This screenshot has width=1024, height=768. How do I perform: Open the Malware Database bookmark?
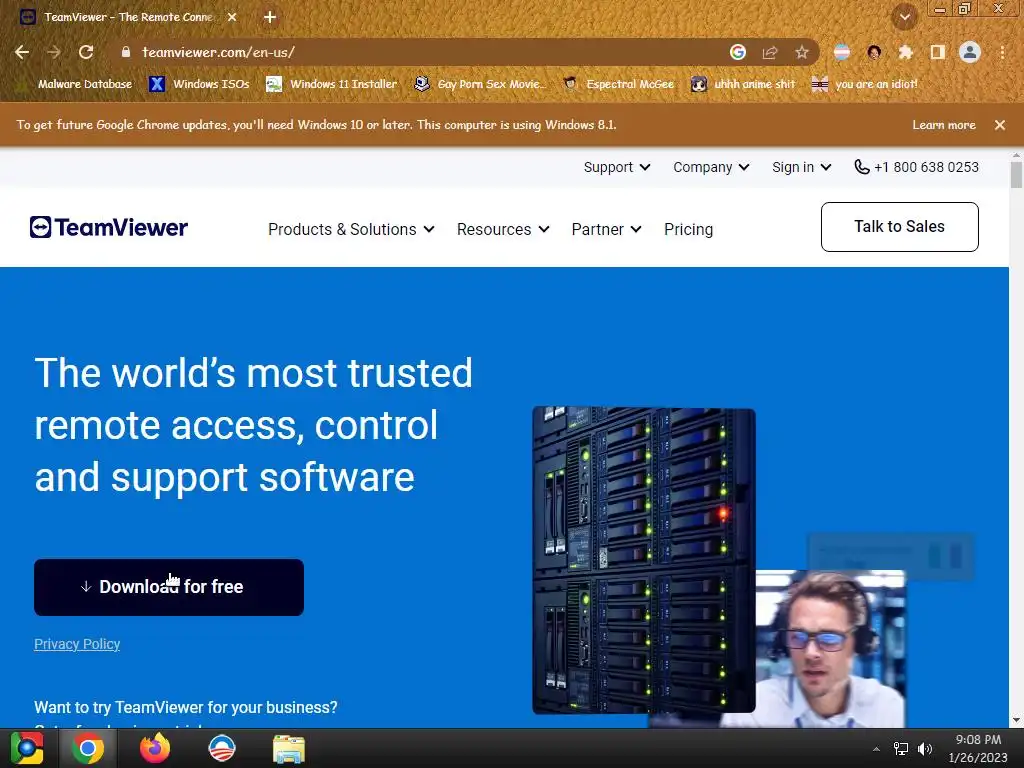pos(76,84)
